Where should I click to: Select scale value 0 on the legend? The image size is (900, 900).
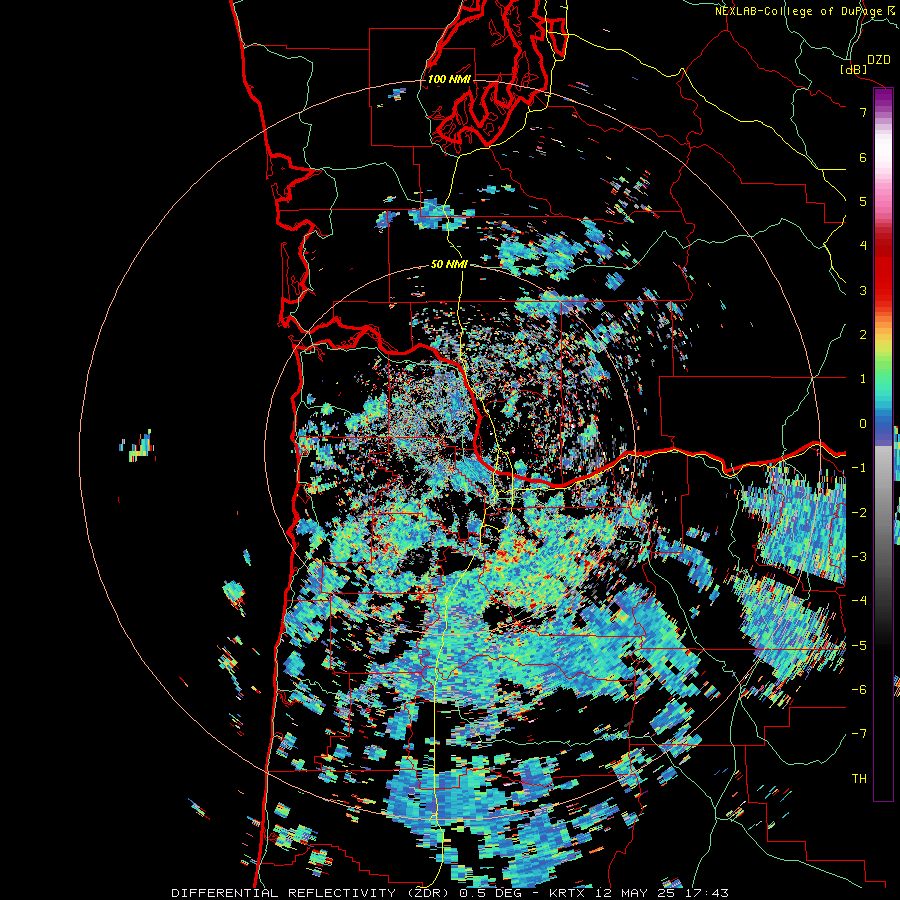point(863,424)
